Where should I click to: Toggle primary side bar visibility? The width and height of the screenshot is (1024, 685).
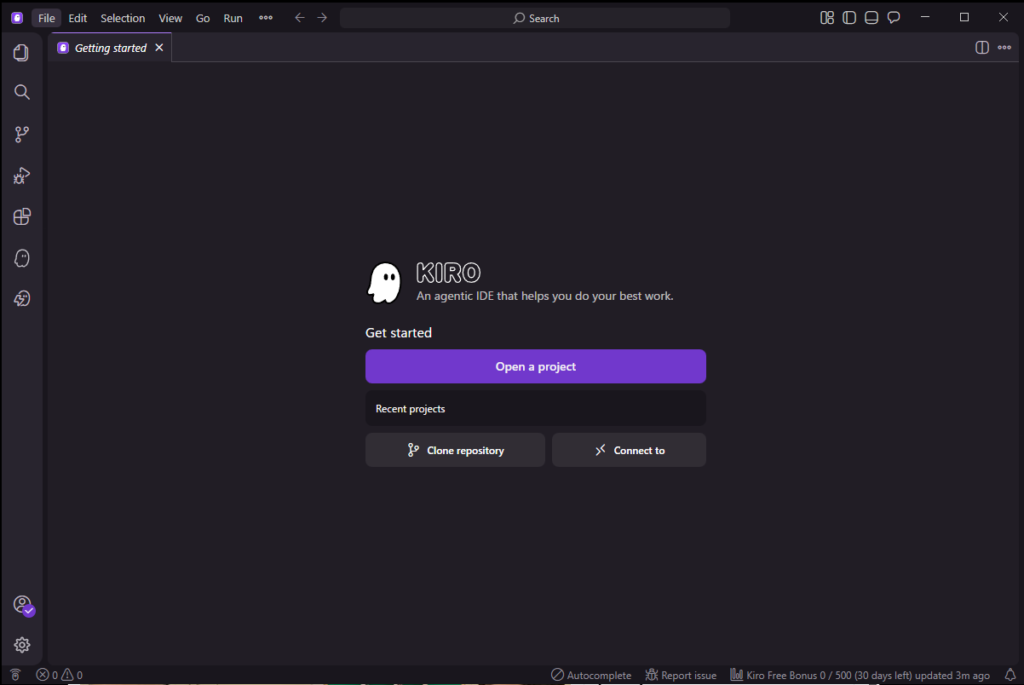click(x=849, y=18)
